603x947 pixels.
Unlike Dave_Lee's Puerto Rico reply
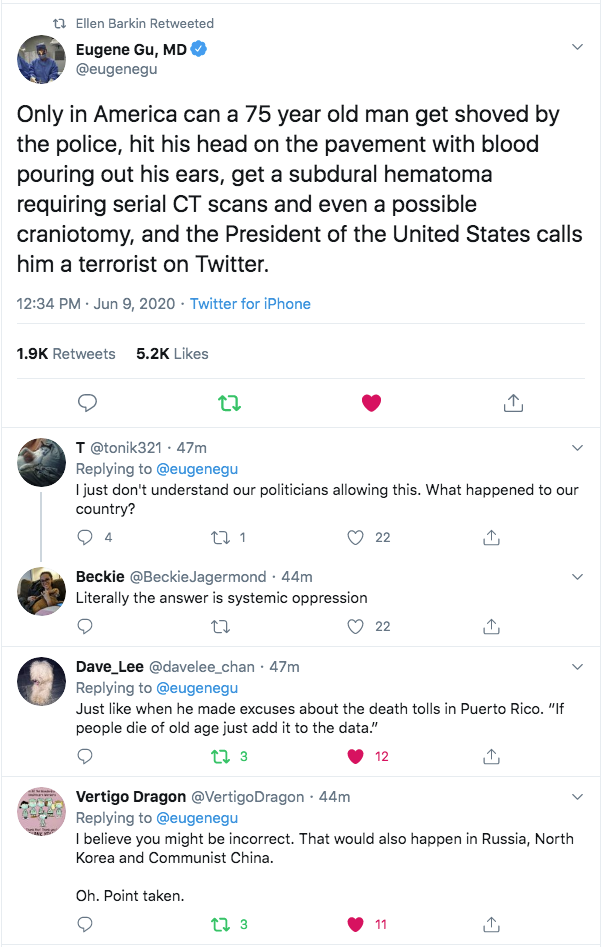point(355,756)
